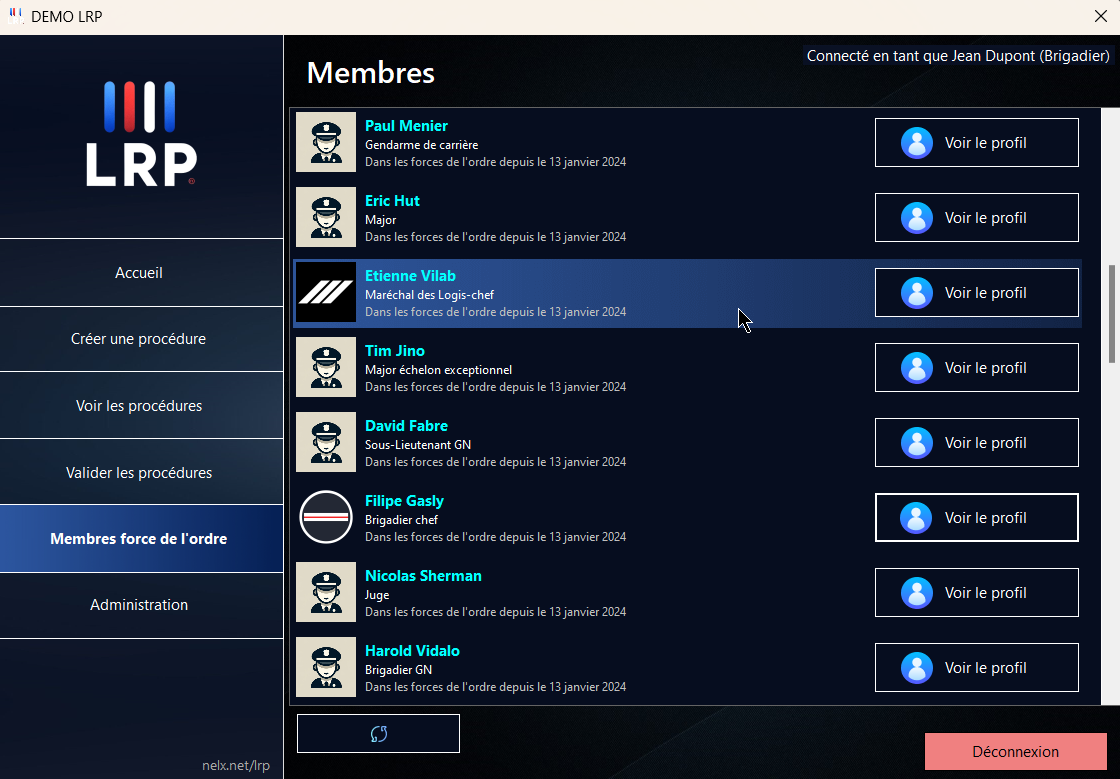Click the profile icon in Tim Jino's row
The width and height of the screenshot is (1120, 779).
(917, 368)
